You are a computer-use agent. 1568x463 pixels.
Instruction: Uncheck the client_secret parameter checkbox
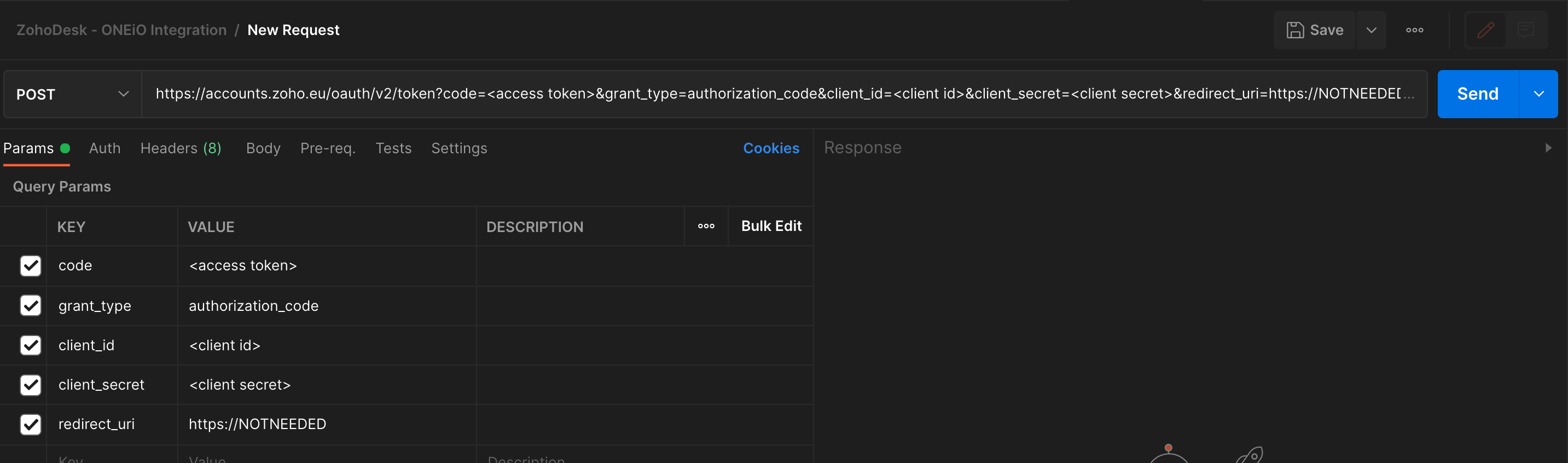click(31, 384)
